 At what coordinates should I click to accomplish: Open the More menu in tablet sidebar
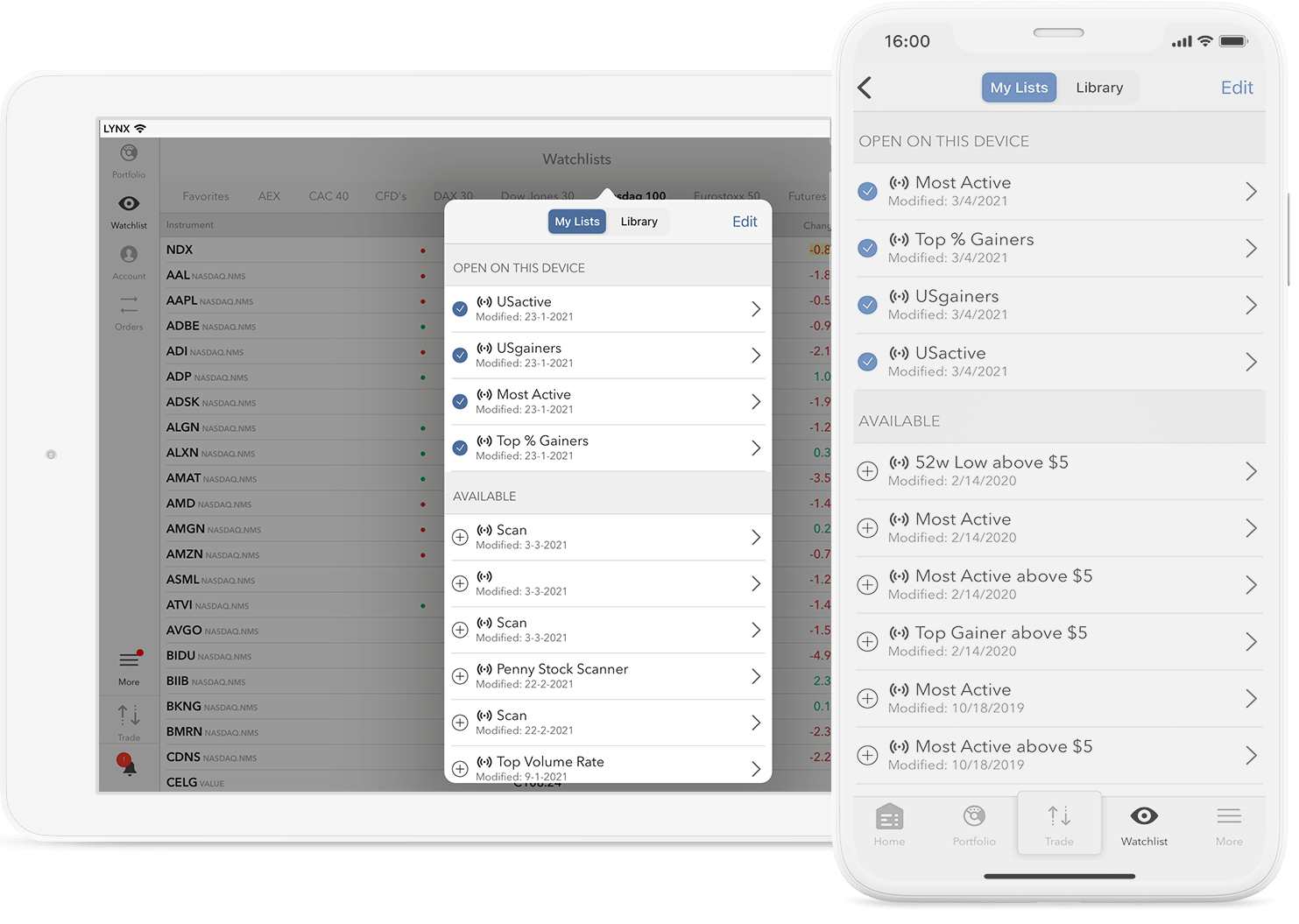tap(129, 668)
